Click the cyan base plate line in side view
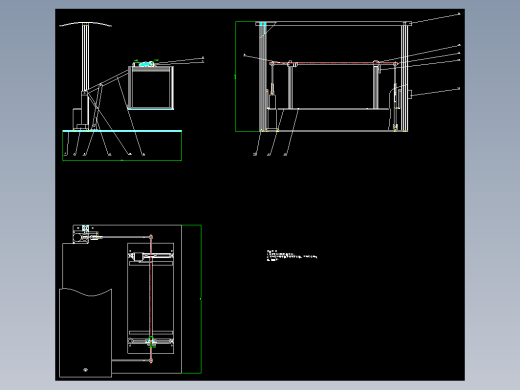 tap(122, 131)
